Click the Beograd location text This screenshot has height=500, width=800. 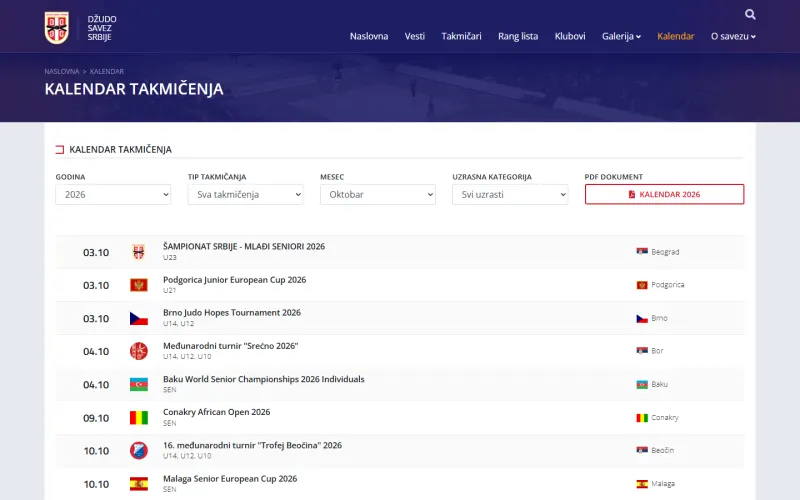pos(665,252)
